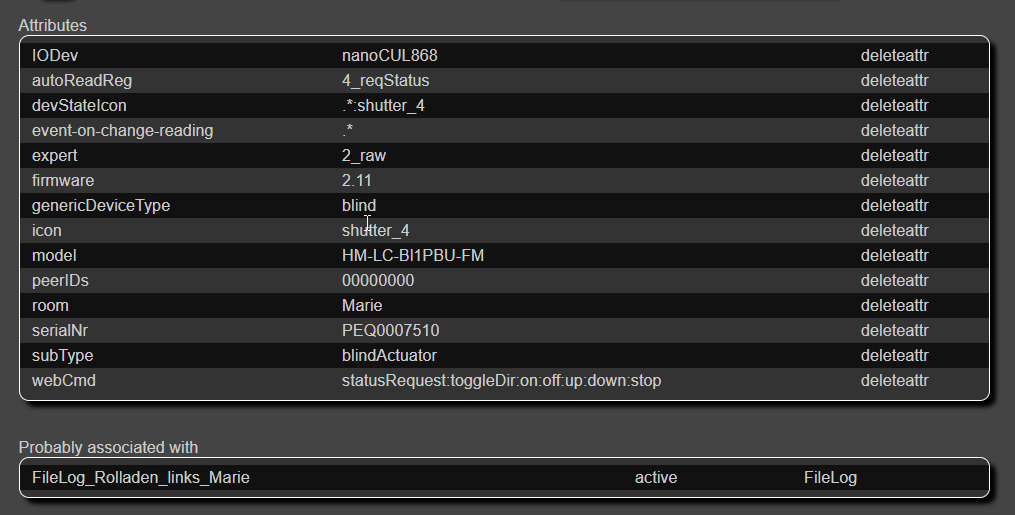Click the genericDeviceType attribute name

[x=101, y=206]
